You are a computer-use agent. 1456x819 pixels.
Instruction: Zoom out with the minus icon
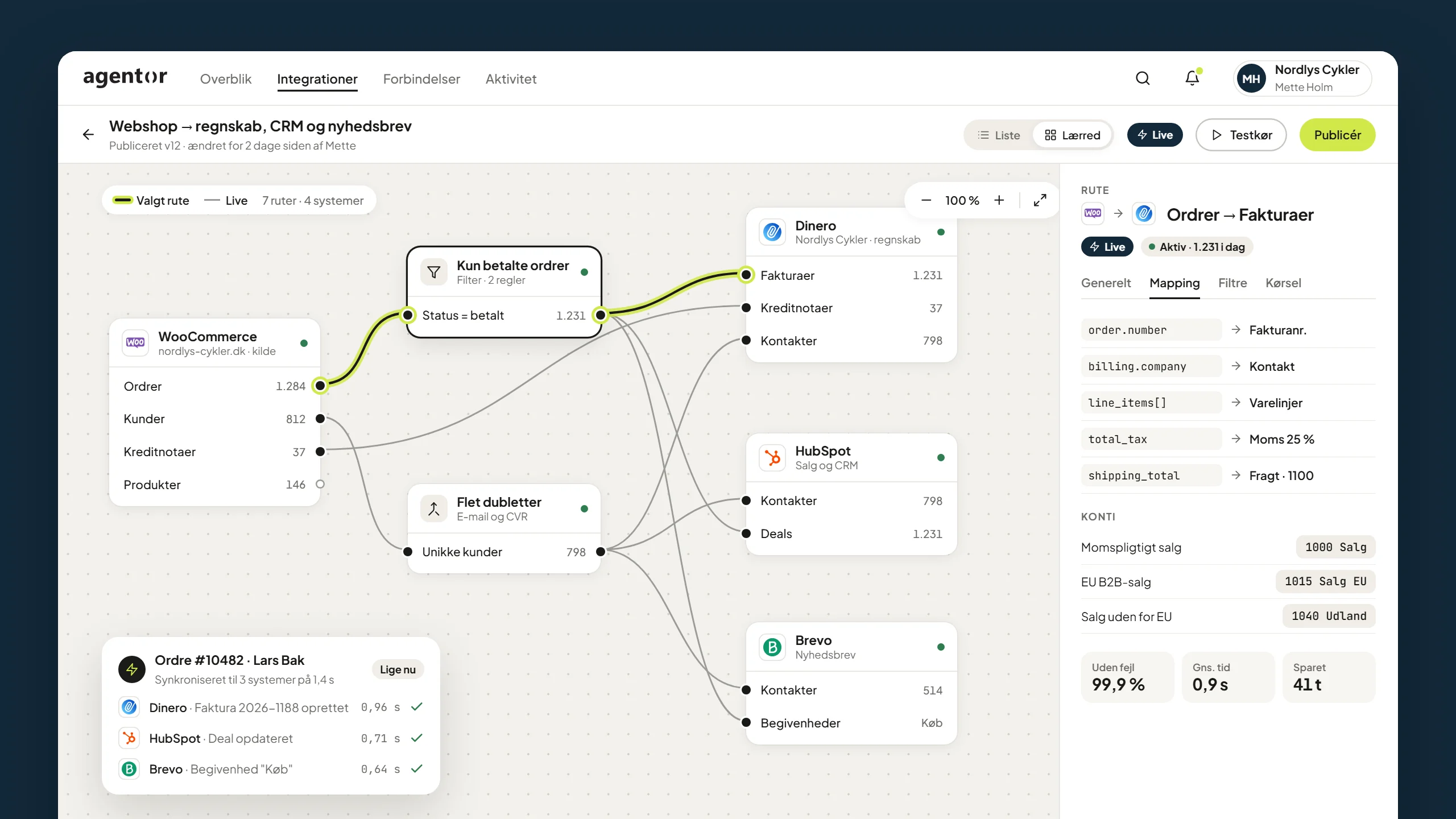[x=926, y=200]
